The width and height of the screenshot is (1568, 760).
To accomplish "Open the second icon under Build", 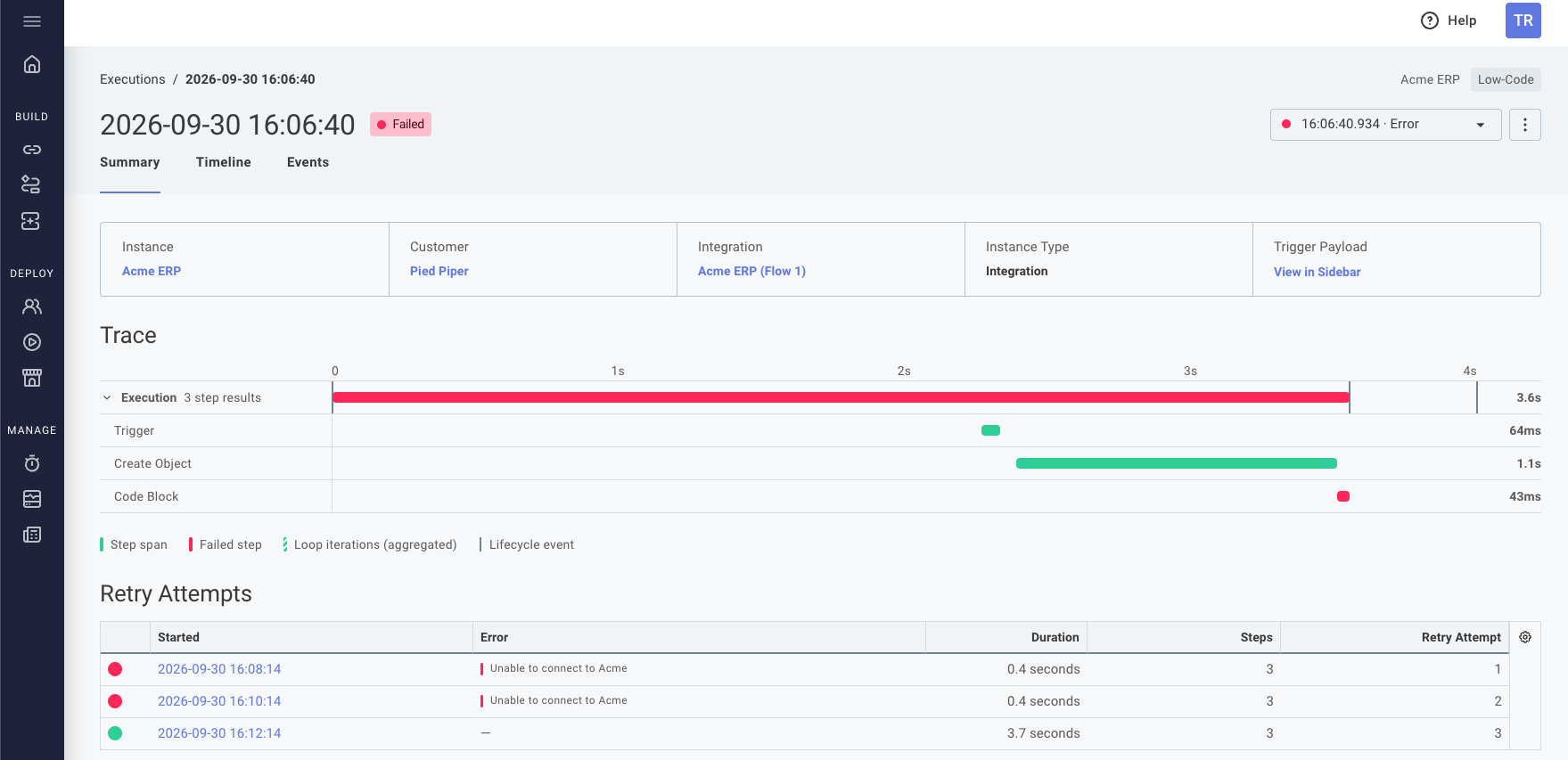I will pos(31,184).
